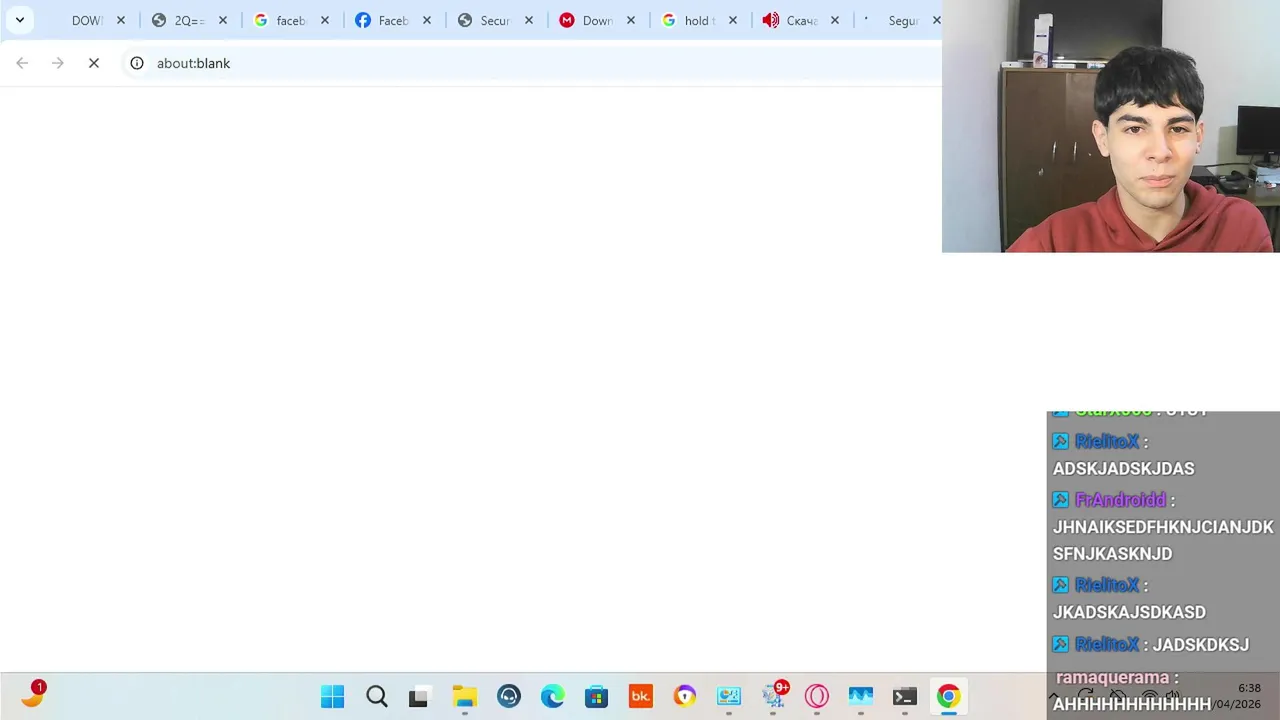1280x720 pixels.
Task: Close the Google 'faceb' tab
Action: (x=325, y=20)
